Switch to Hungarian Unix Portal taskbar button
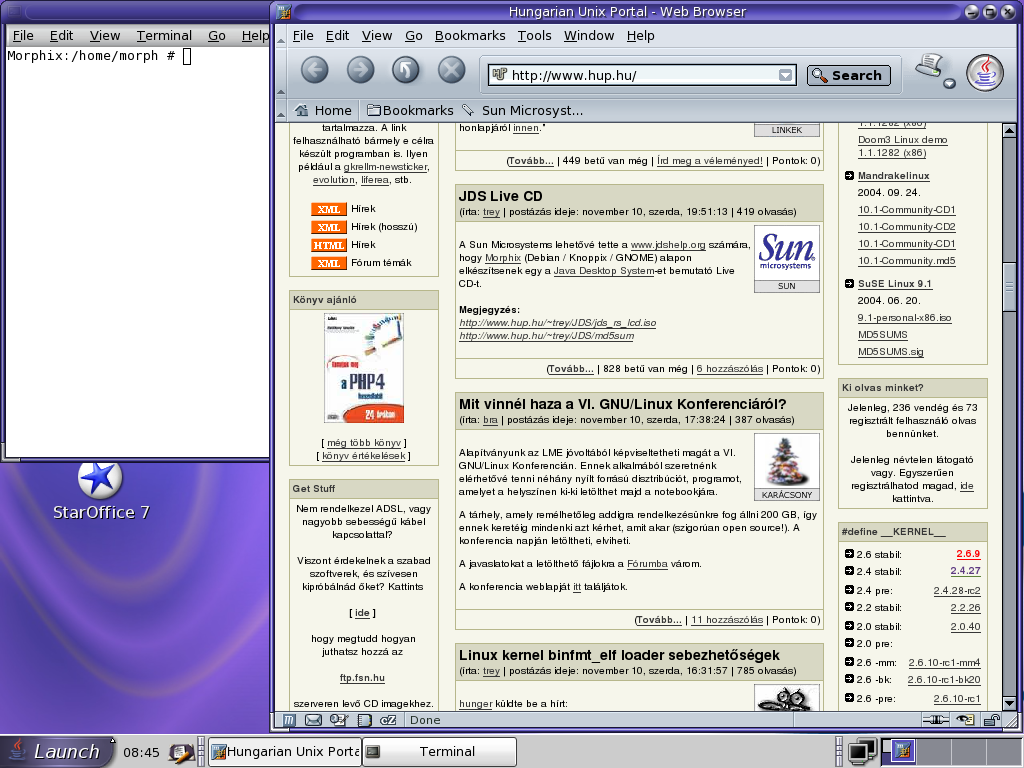 (285, 752)
